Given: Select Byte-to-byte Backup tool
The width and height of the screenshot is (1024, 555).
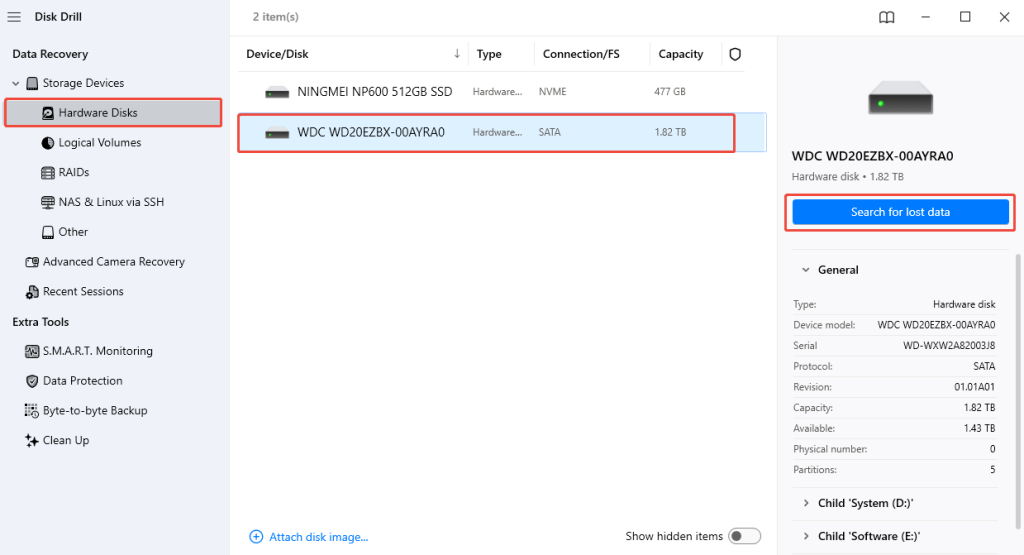Looking at the screenshot, I should [x=94, y=411].
